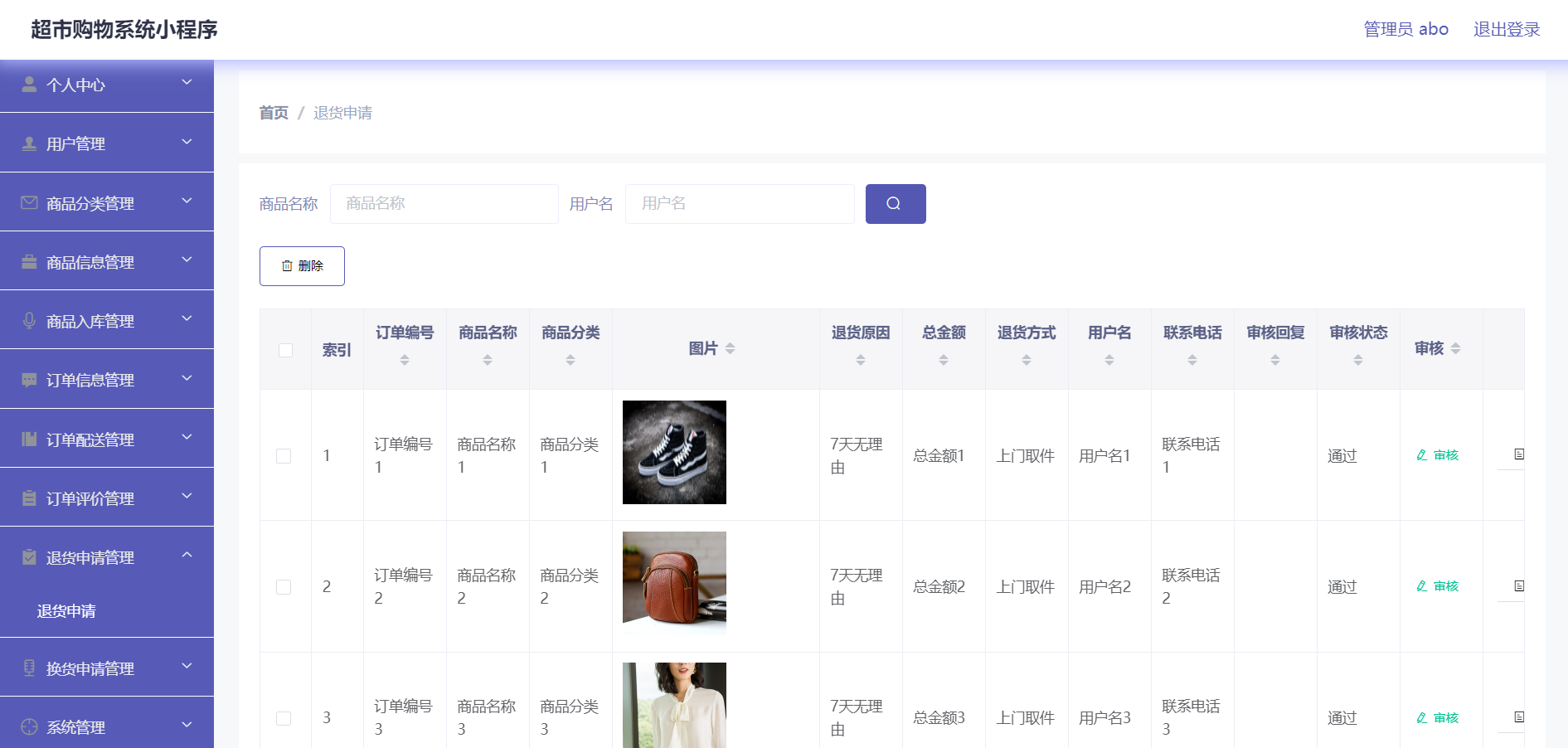Check the checkbox for row 3

(x=284, y=718)
